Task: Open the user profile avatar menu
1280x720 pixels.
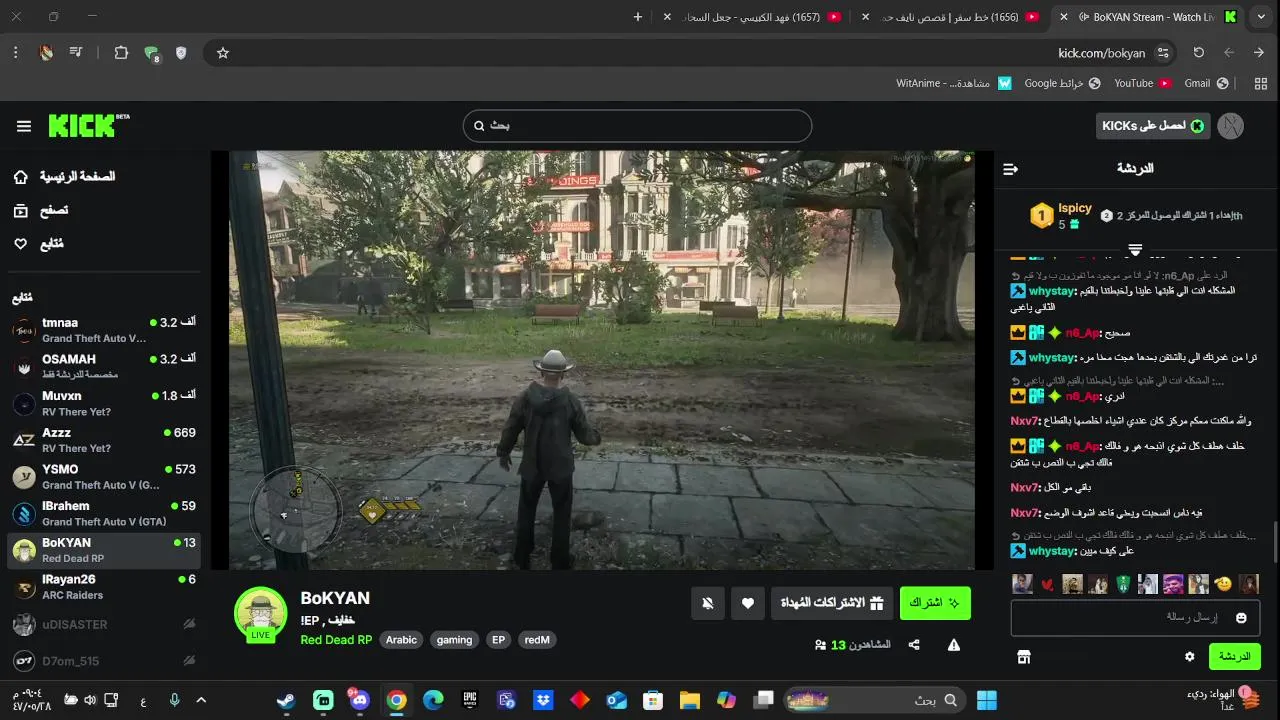Action: [x=1232, y=126]
